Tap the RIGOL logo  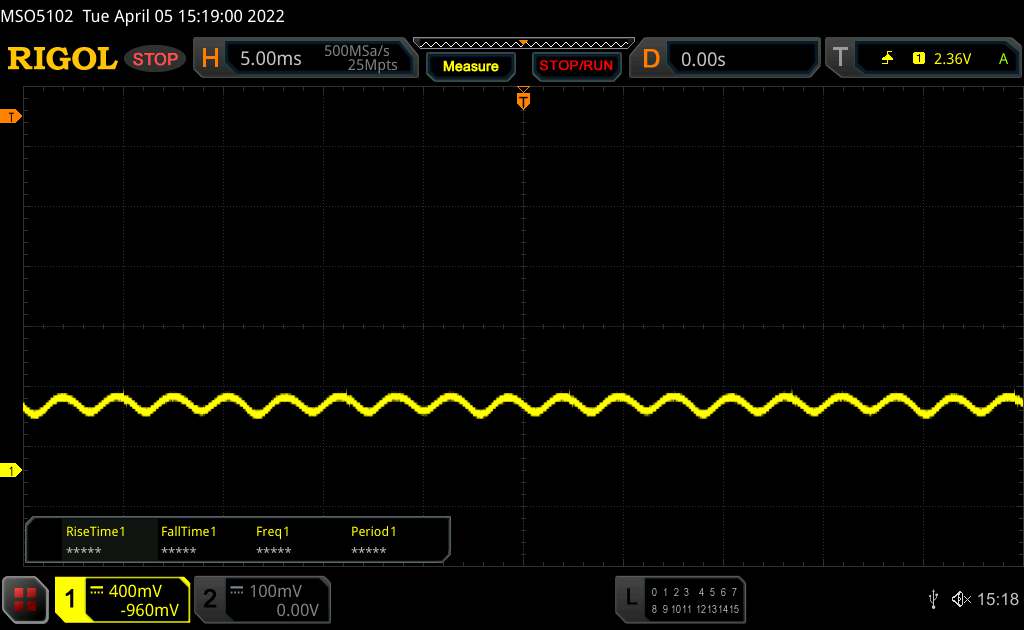click(x=62, y=59)
